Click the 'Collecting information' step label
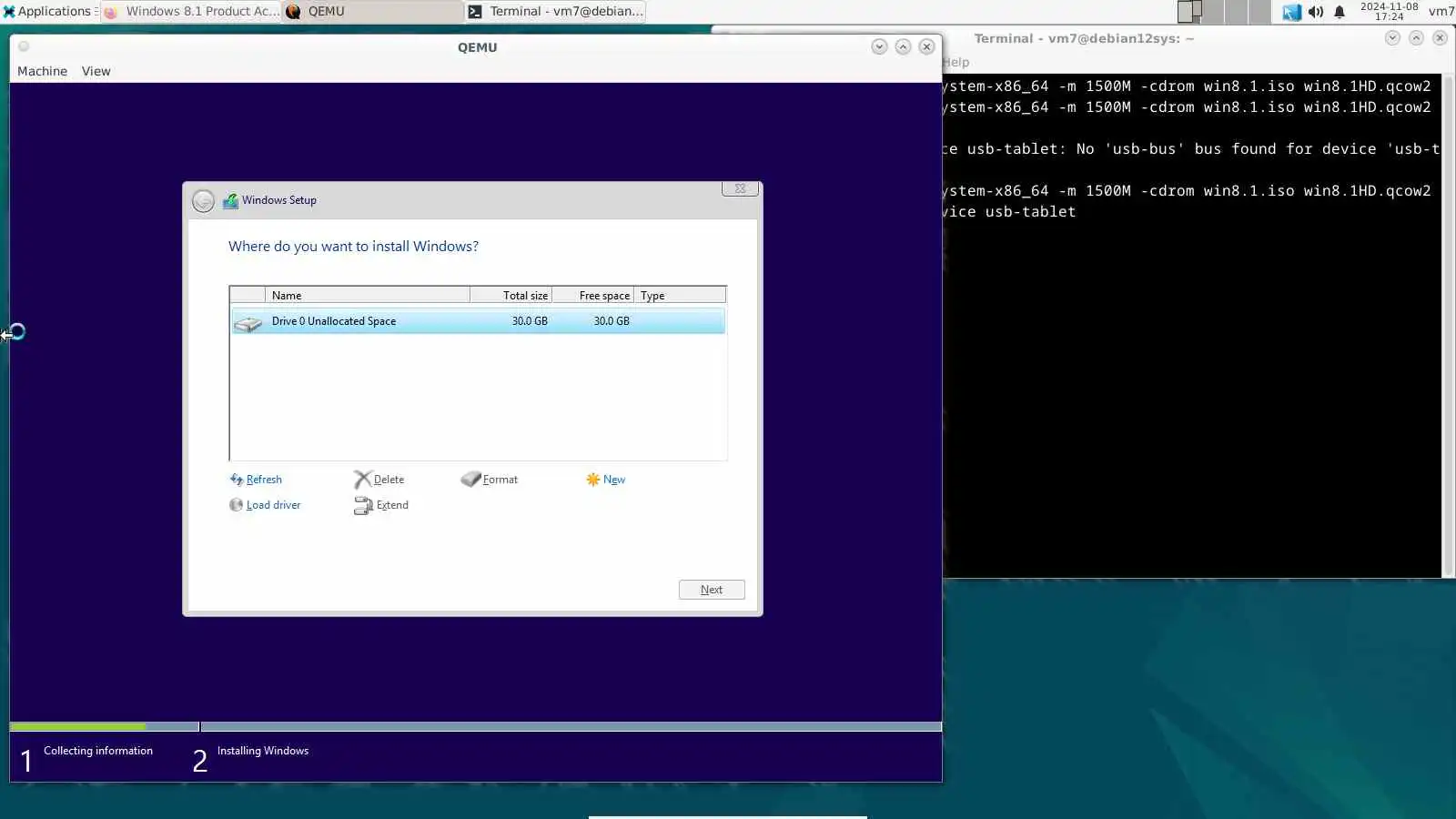 click(98, 751)
